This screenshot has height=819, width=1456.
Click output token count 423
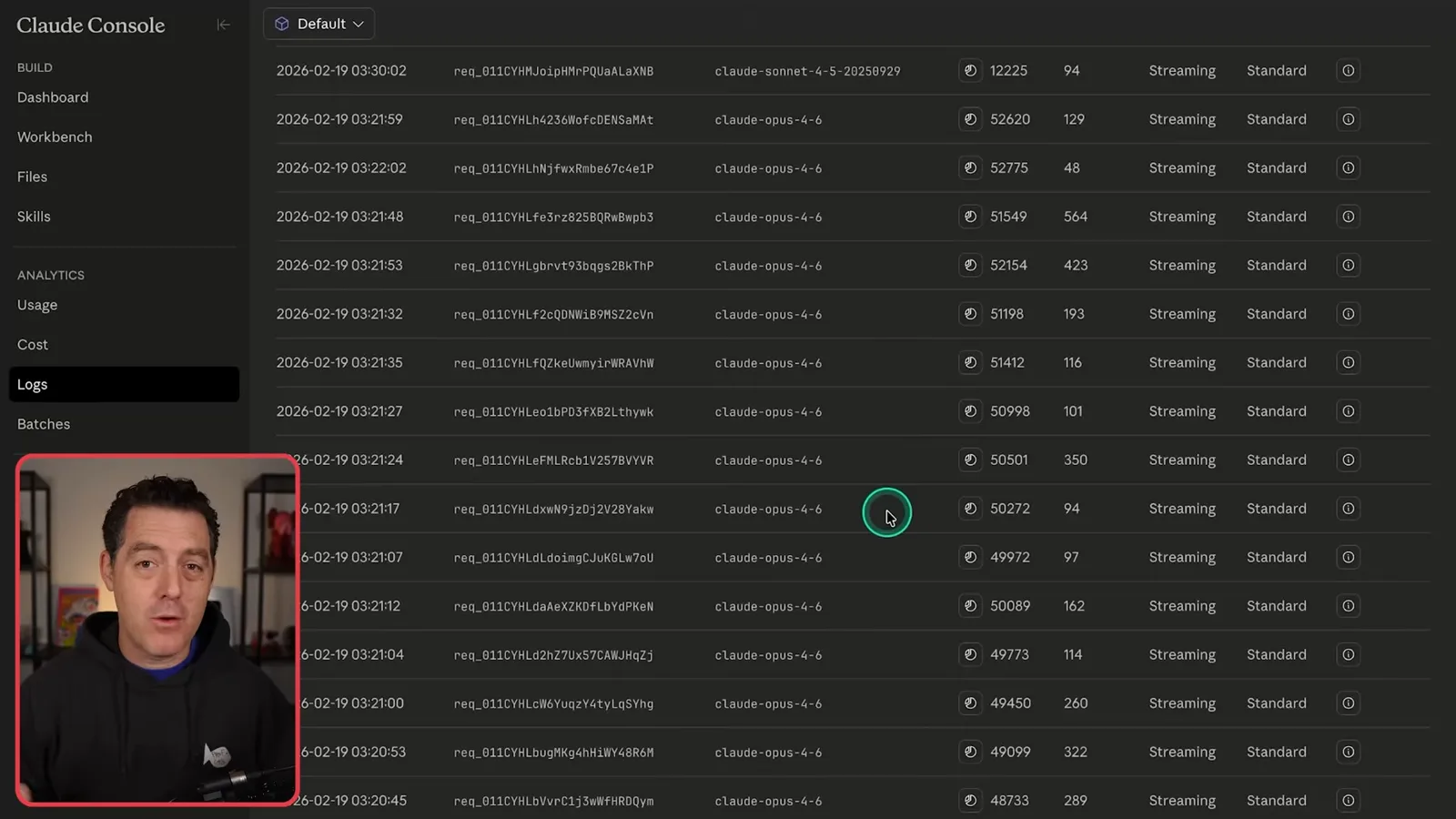click(x=1076, y=265)
